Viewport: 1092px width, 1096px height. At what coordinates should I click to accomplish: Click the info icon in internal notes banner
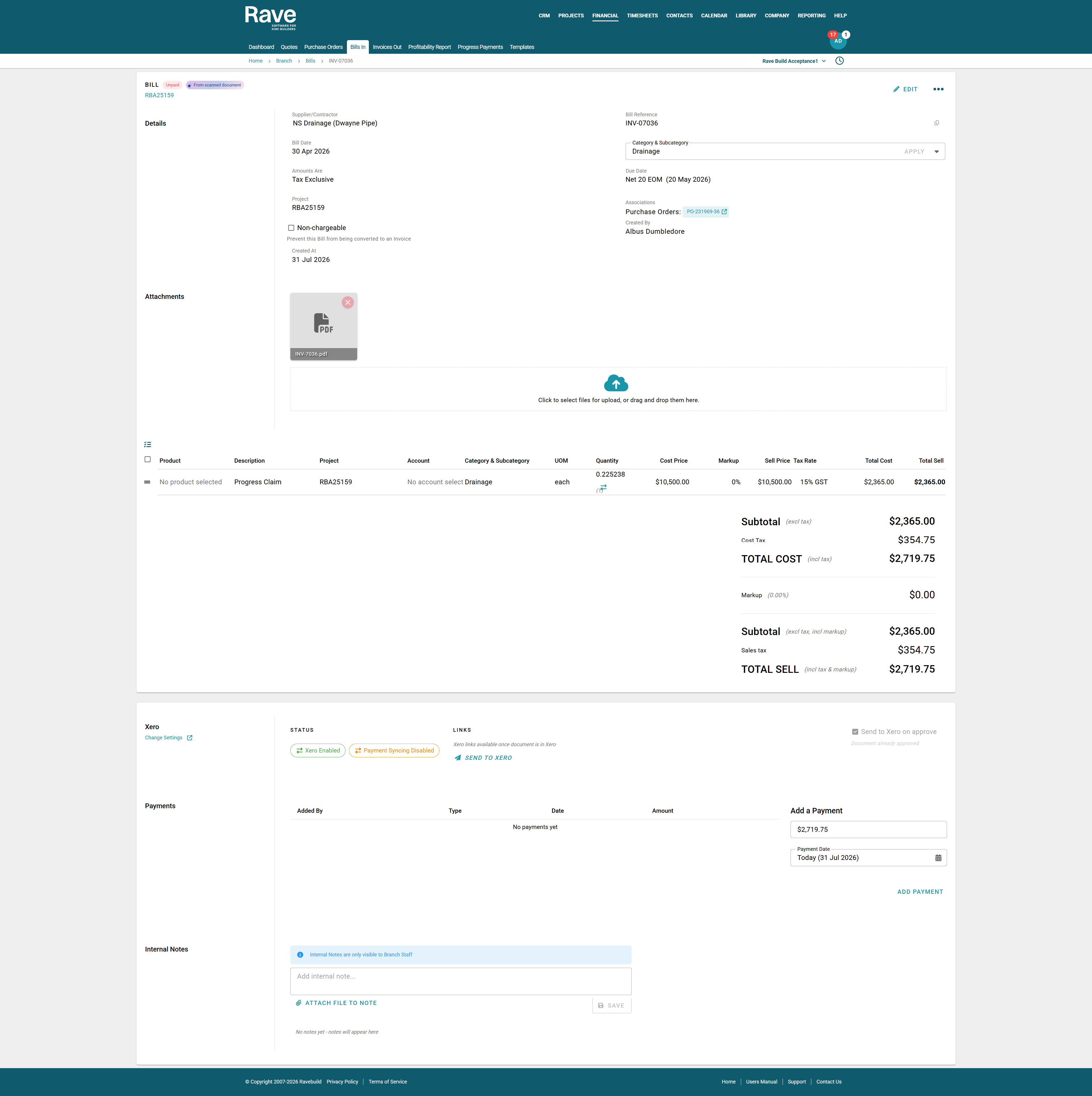(300, 955)
